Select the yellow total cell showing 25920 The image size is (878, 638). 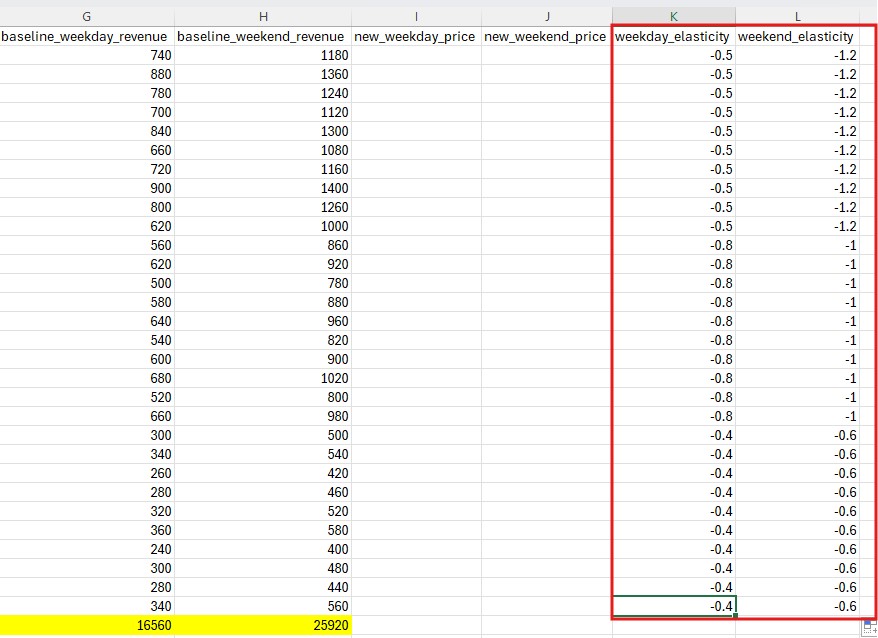(x=263, y=625)
